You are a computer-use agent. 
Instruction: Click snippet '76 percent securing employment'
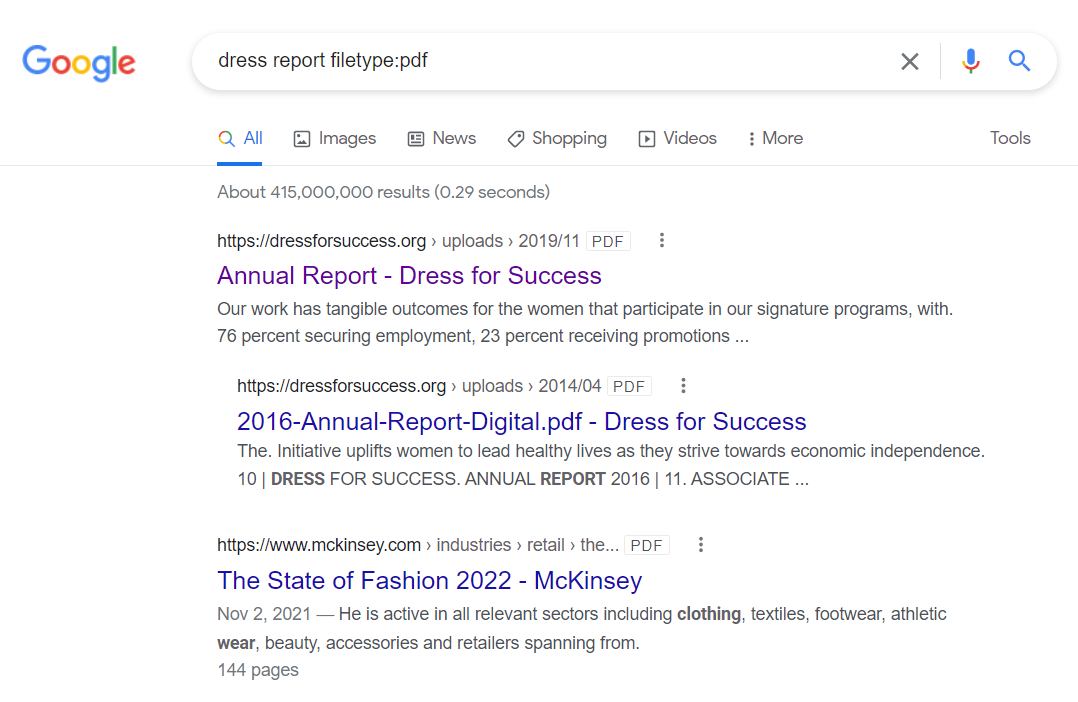tap(346, 336)
